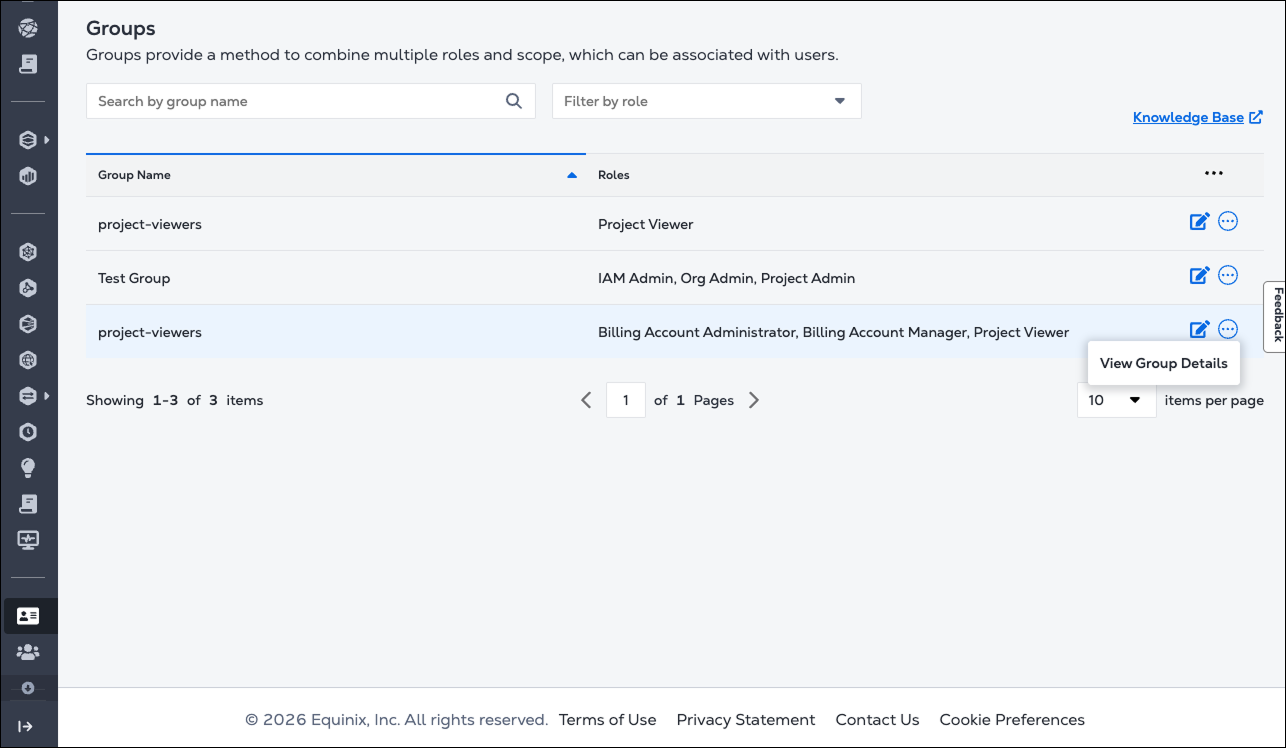Viewport: 1286px width, 748px height.
Task: Click the search magnifier icon
Action: coord(514,101)
